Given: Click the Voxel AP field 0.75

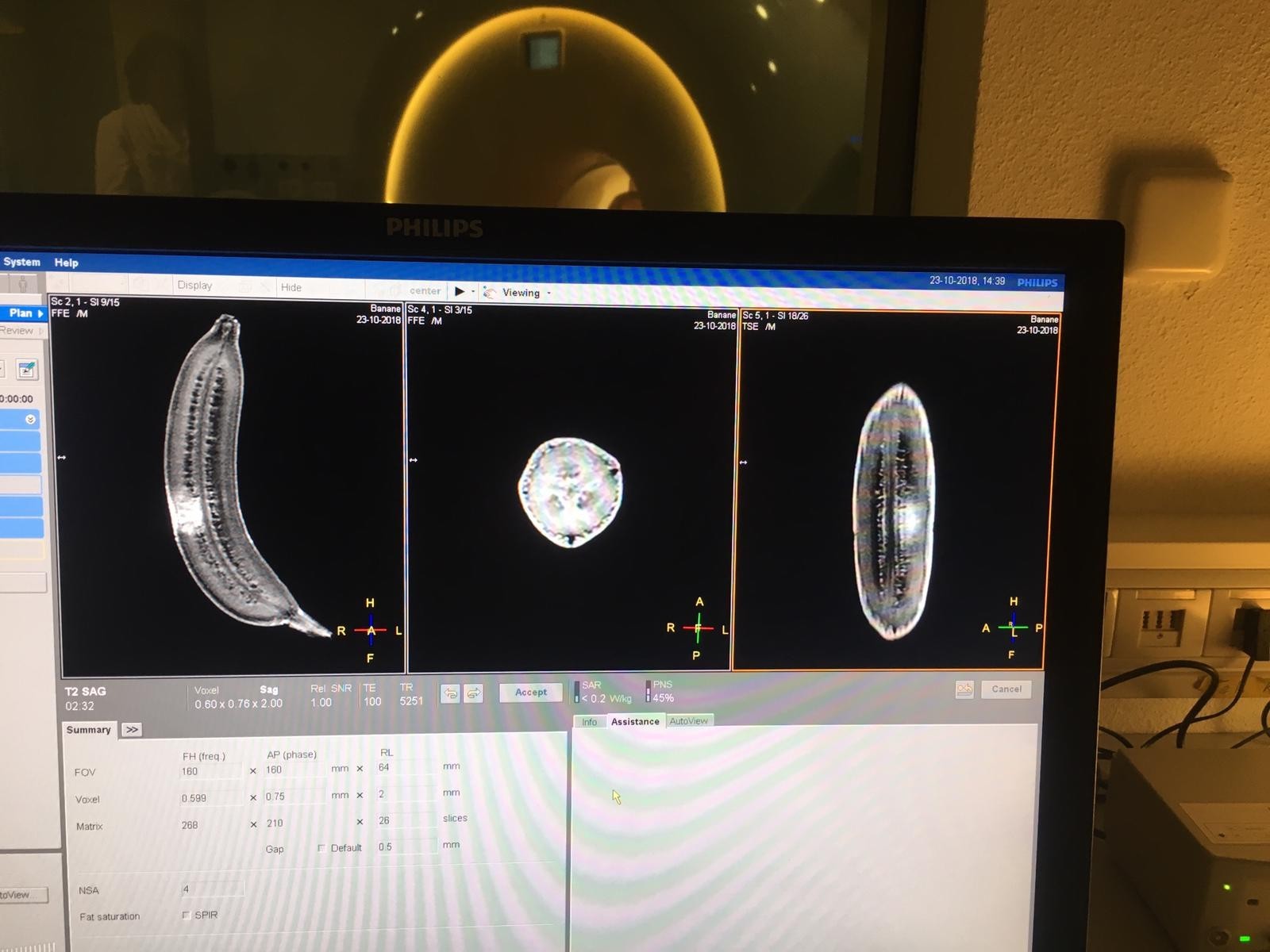Looking at the screenshot, I should click(295, 797).
